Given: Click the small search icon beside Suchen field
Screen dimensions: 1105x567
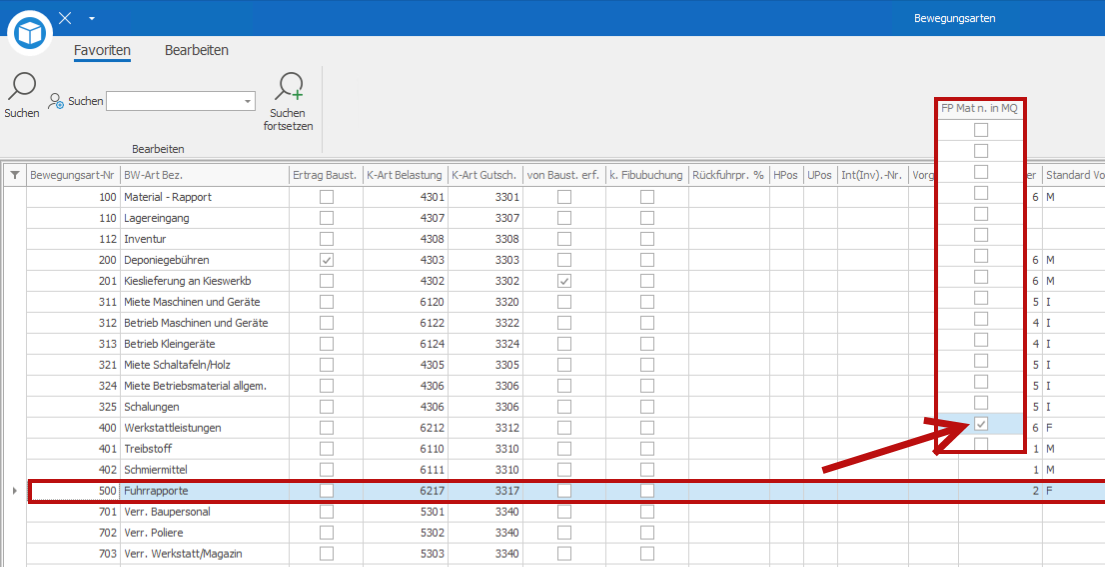Looking at the screenshot, I should coord(56,102).
